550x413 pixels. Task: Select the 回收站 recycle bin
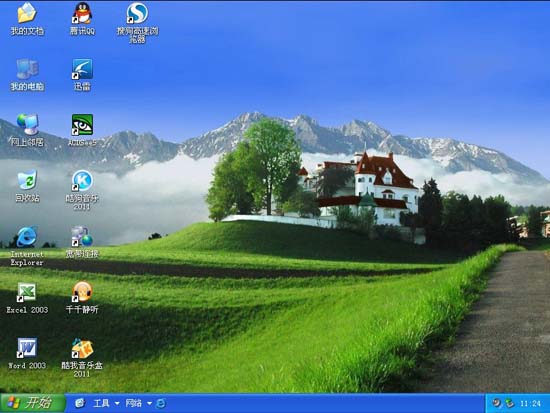(27, 180)
